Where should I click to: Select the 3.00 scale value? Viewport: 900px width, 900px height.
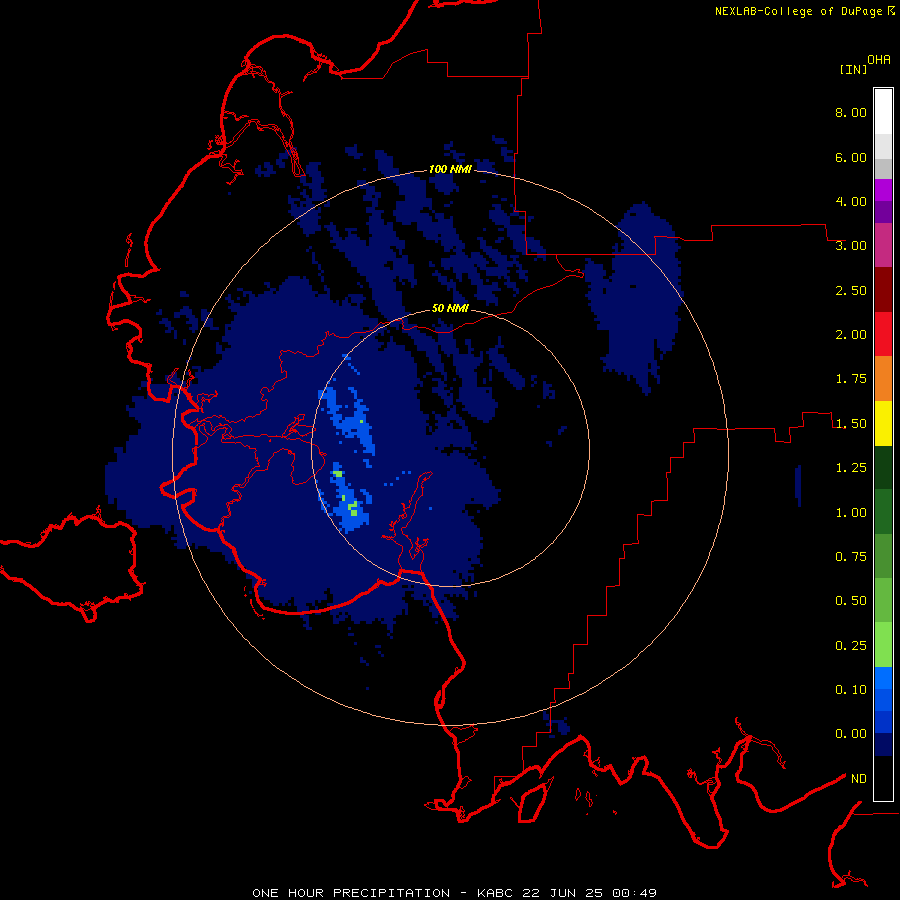click(851, 246)
